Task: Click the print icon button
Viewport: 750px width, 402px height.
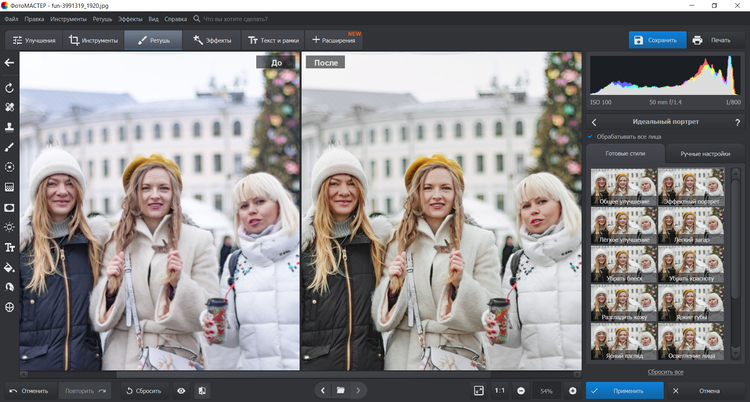Action: click(x=697, y=40)
